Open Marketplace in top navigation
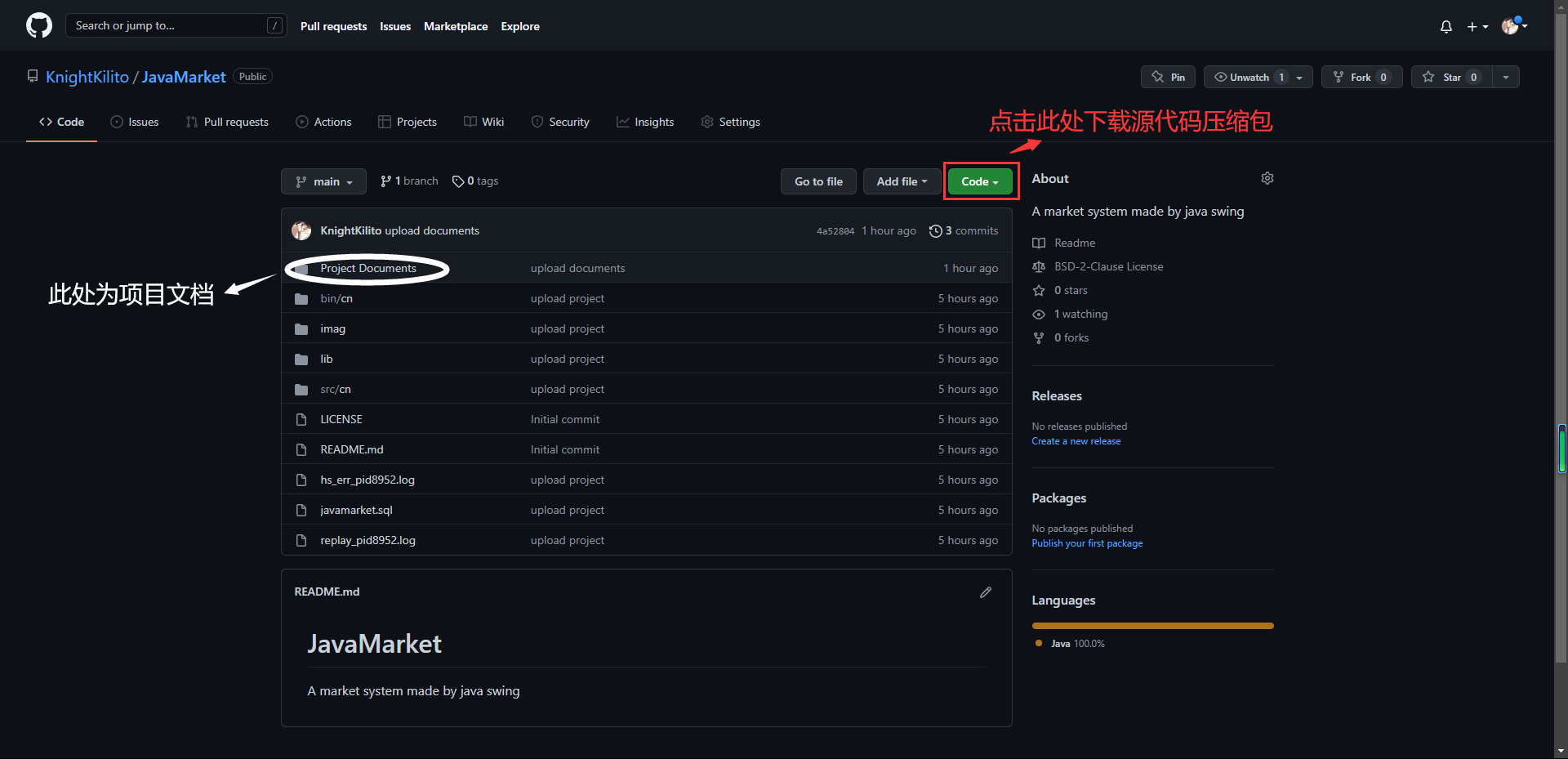Image resolution: width=1568 pixels, height=759 pixels. (x=456, y=26)
